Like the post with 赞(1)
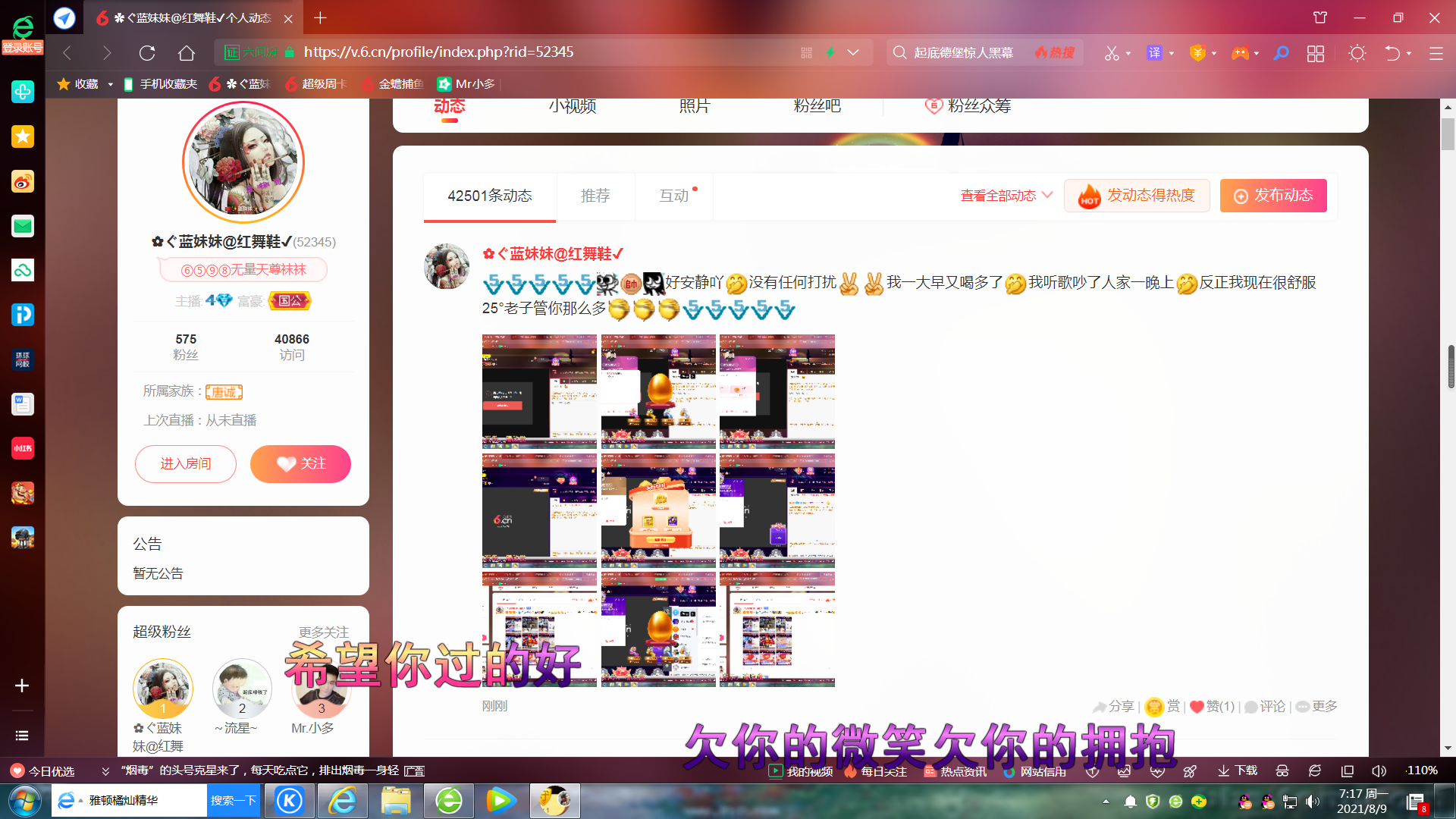Image resolution: width=1456 pixels, height=819 pixels. click(1212, 707)
